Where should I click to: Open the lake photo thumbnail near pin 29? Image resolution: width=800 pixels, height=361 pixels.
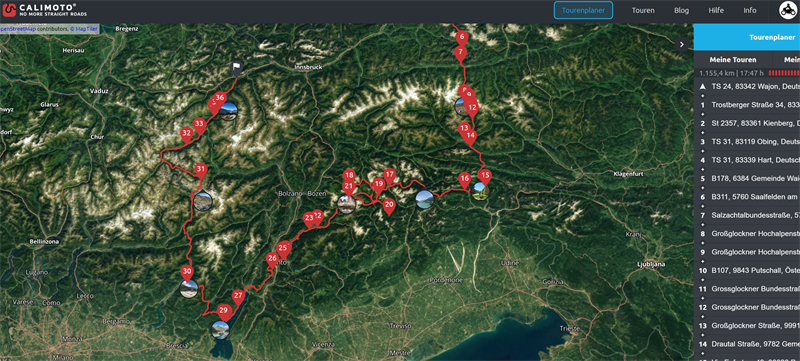(x=220, y=330)
